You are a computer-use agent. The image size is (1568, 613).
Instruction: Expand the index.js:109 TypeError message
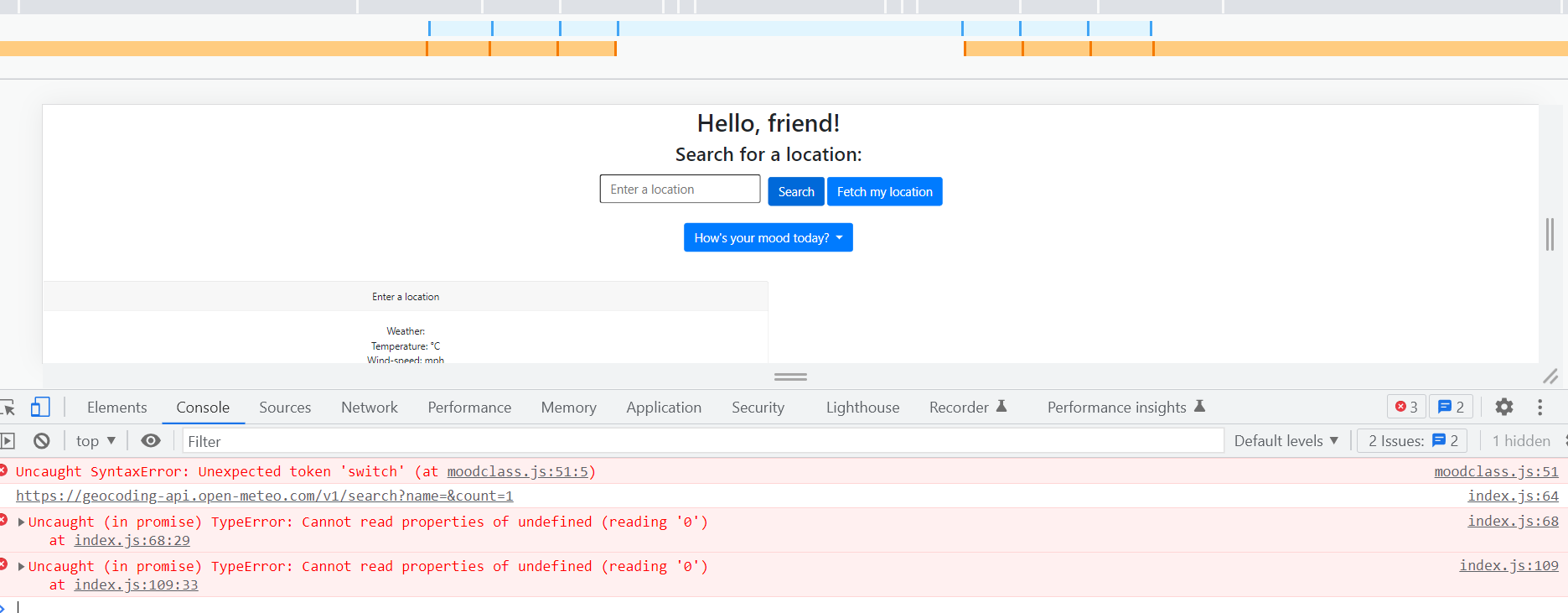22,566
